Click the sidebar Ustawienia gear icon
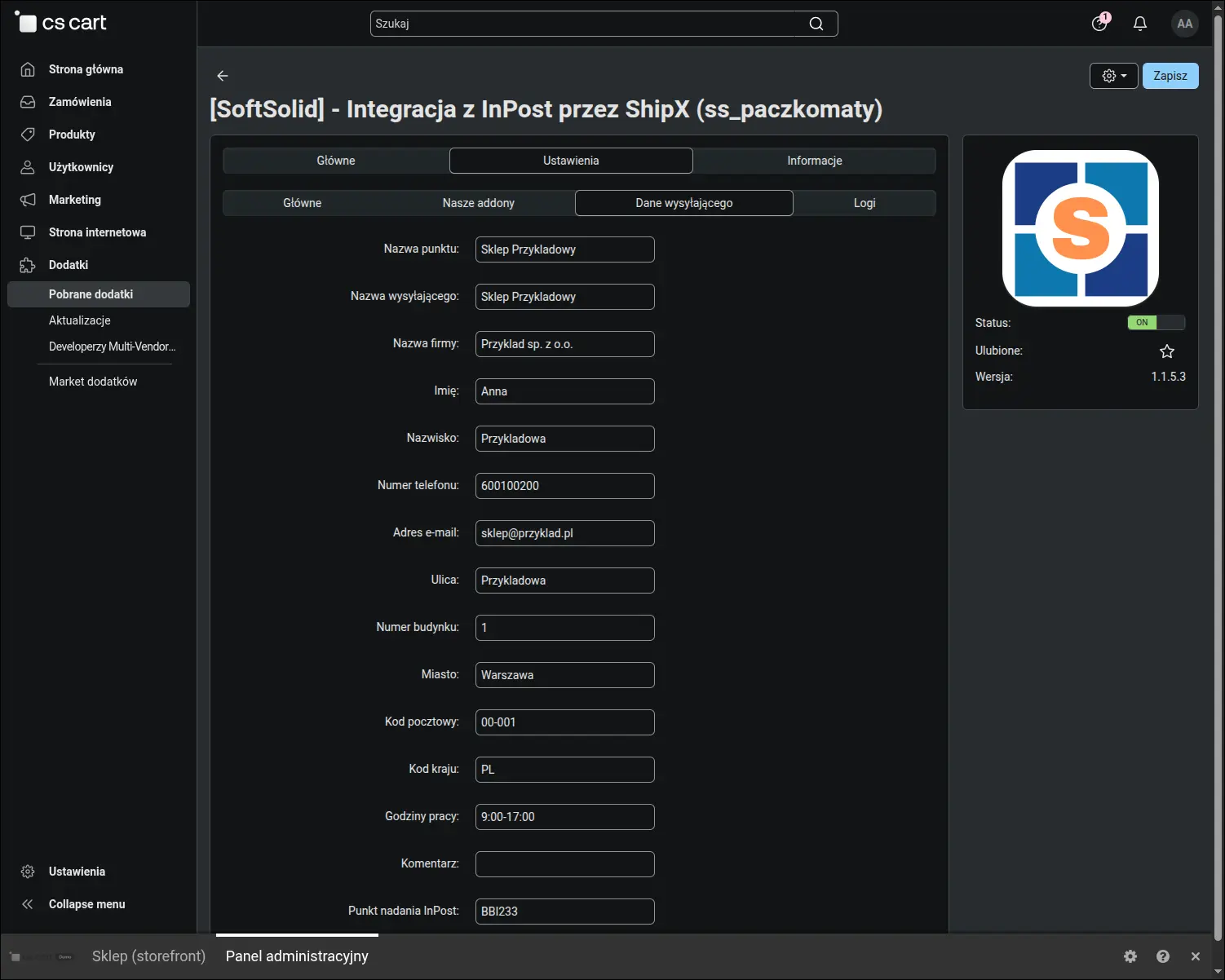Image resolution: width=1225 pixels, height=980 pixels. point(28,872)
